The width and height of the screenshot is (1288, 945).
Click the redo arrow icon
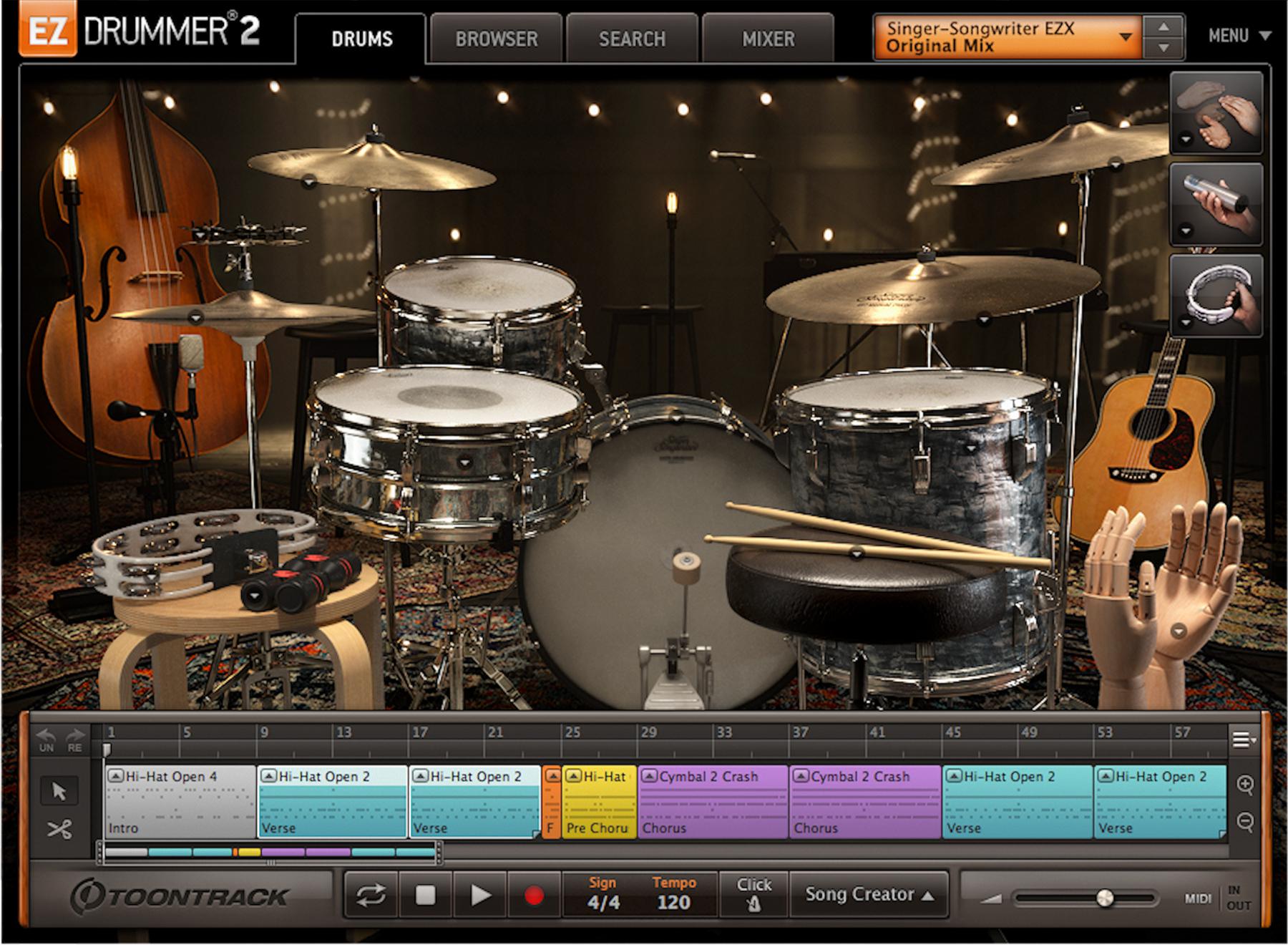pos(75,738)
